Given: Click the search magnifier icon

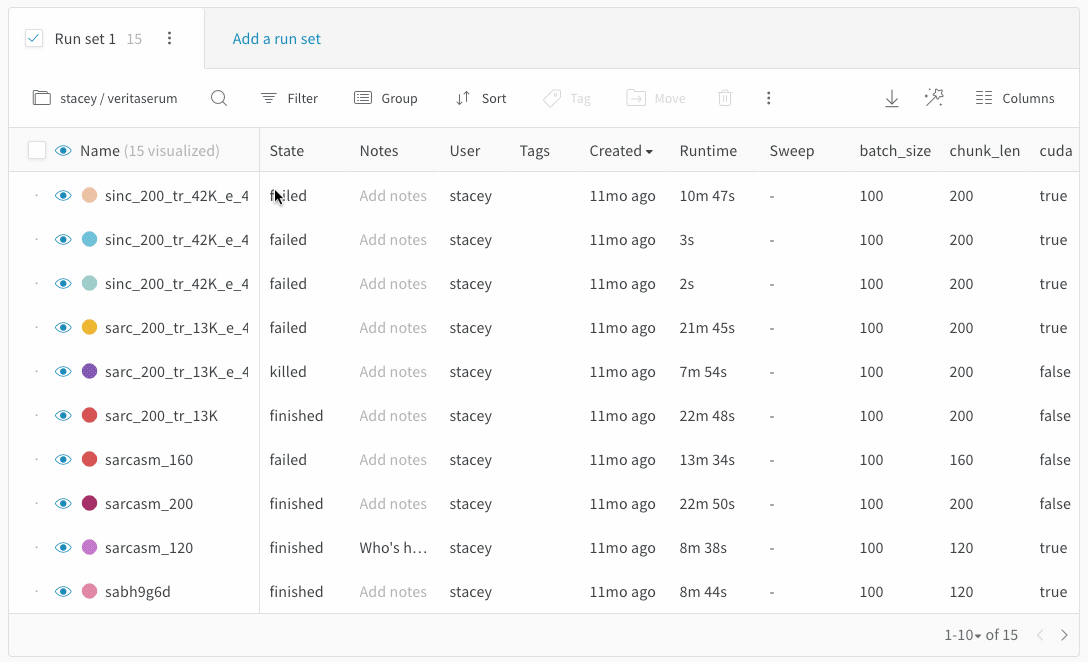Looking at the screenshot, I should click(219, 98).
